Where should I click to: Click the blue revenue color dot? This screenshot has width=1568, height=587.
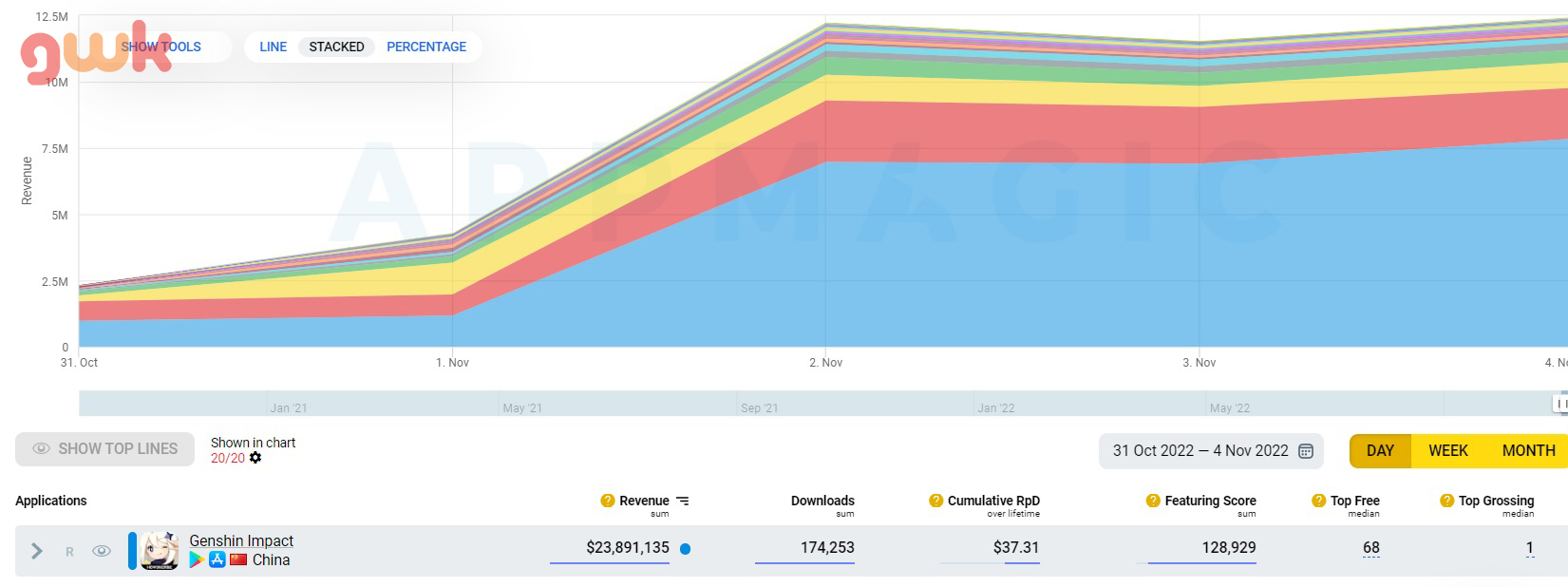(x=686, y=548)
